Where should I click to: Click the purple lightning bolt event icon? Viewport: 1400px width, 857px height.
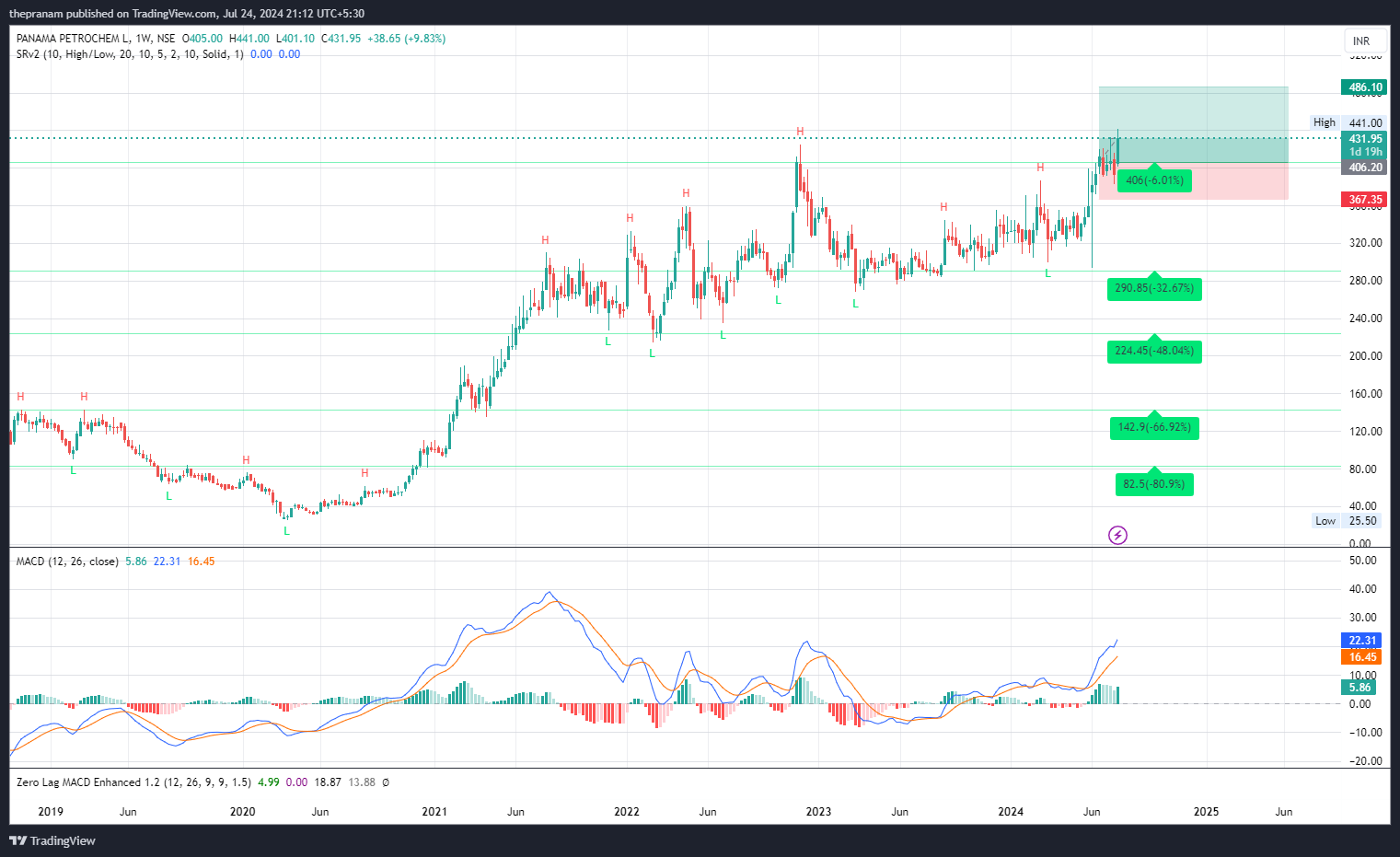[x=1117, y=535]
